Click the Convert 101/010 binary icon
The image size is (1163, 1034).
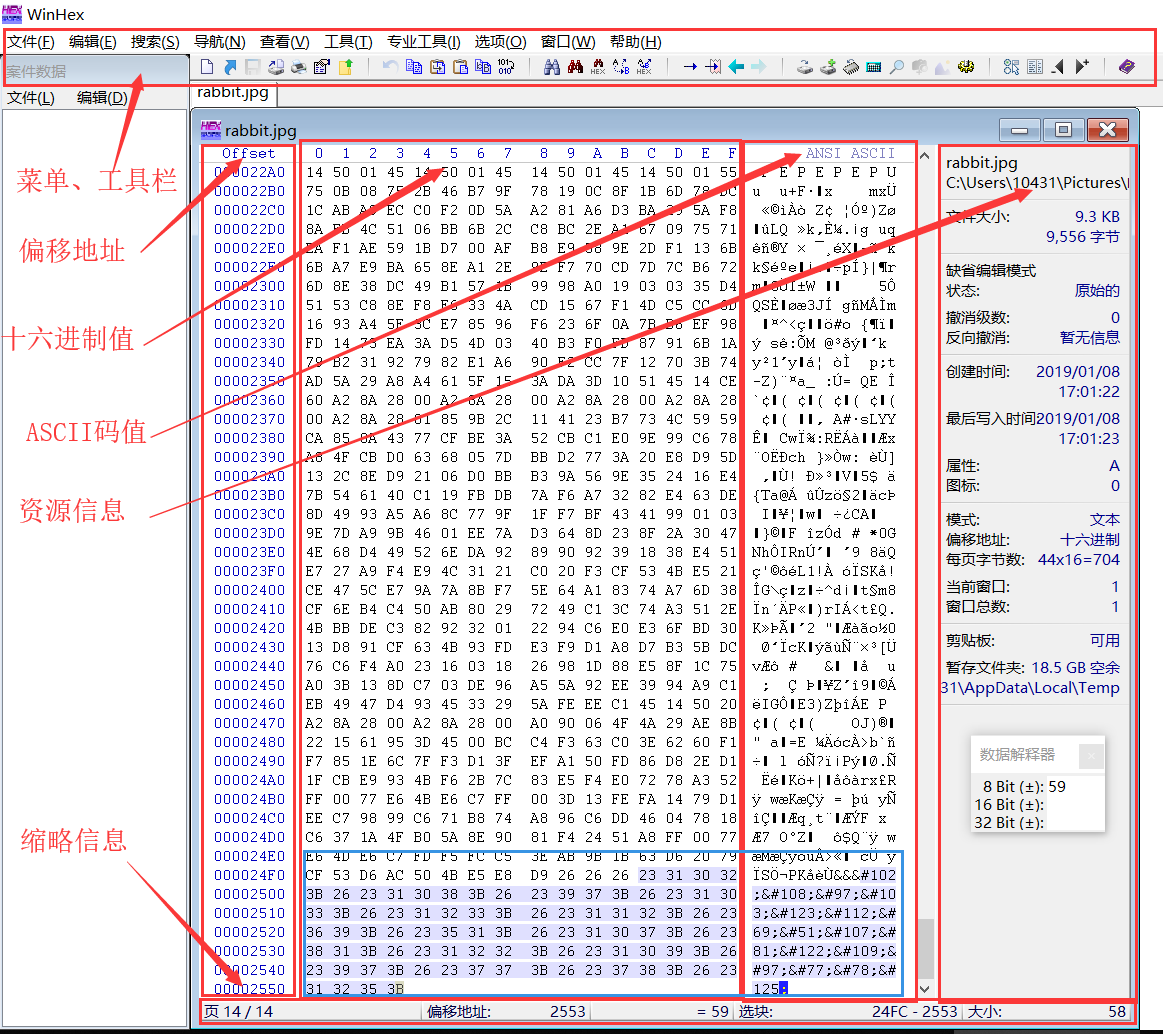point(506,67)
